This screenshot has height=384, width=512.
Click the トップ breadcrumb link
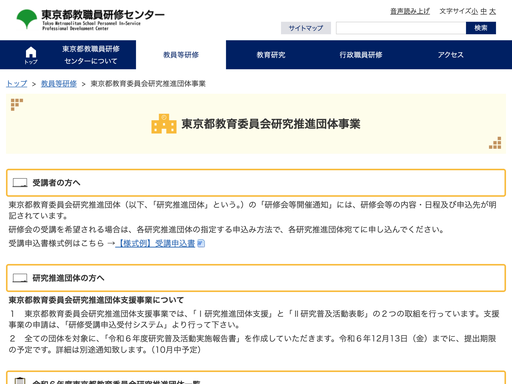pyautogui.click(x=17, y=84)
